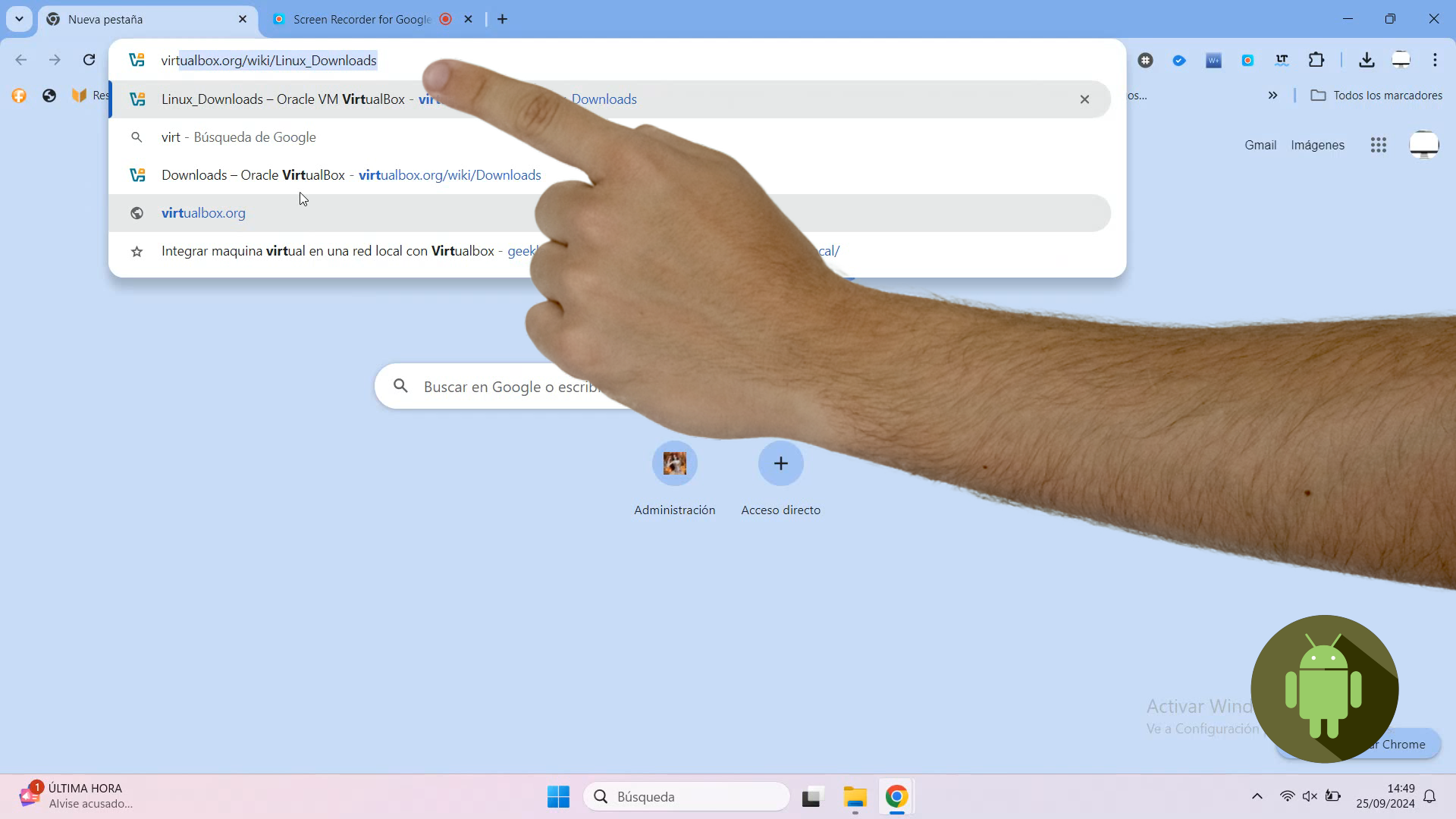Click the LT extension icon

pyautogui.click(x=1282, y=60)
